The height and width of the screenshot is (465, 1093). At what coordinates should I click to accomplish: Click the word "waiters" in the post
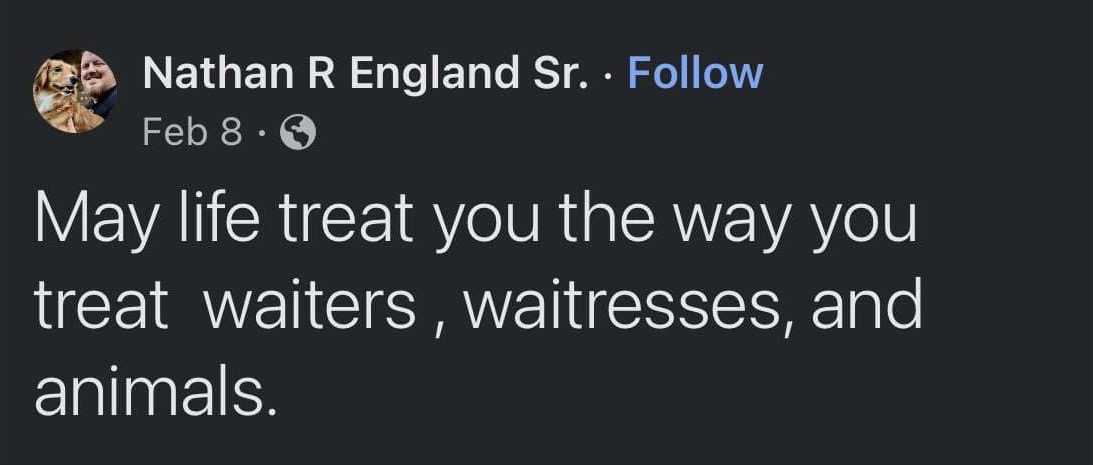(309, 305)
